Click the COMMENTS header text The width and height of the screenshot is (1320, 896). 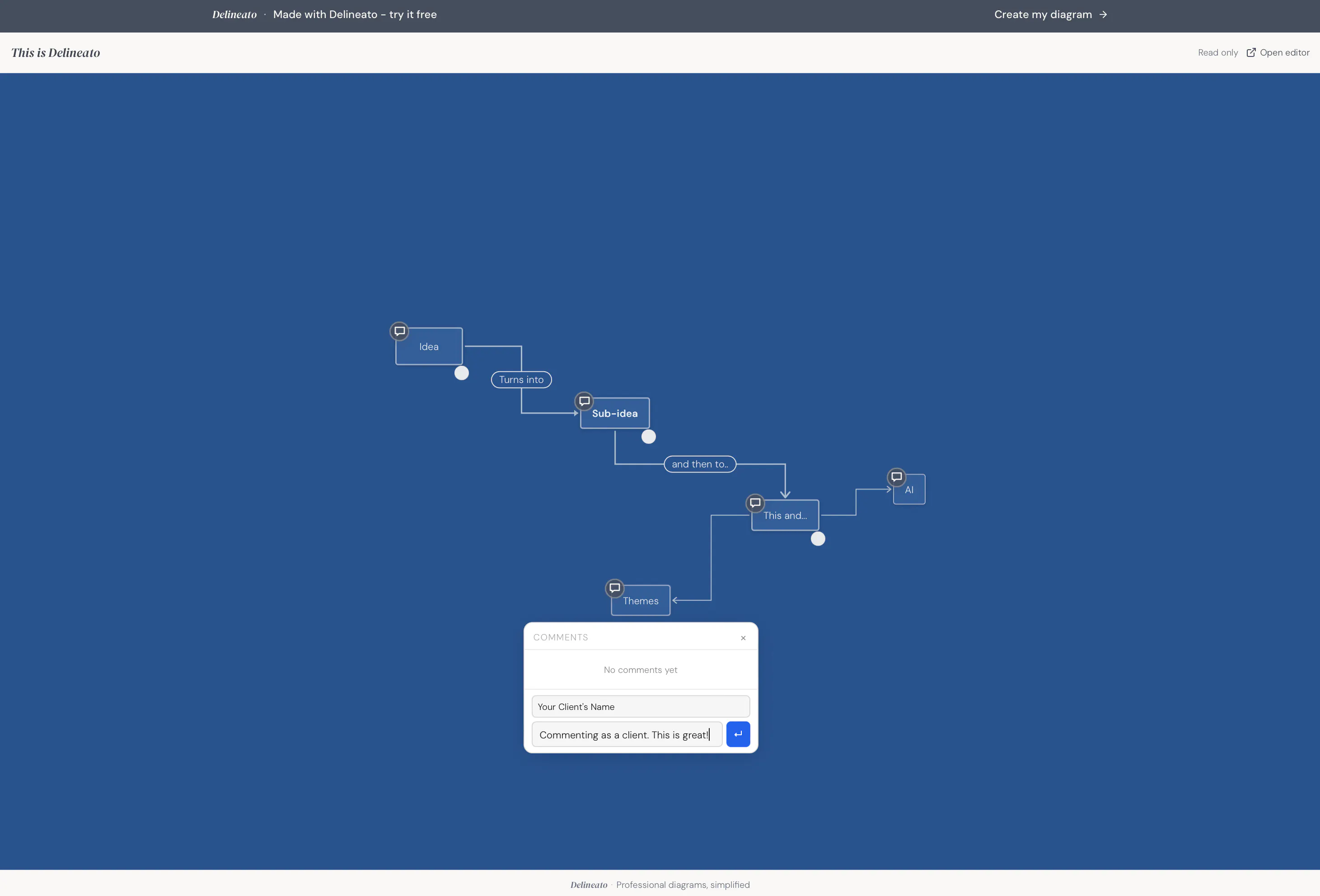(x=561, y=637)
